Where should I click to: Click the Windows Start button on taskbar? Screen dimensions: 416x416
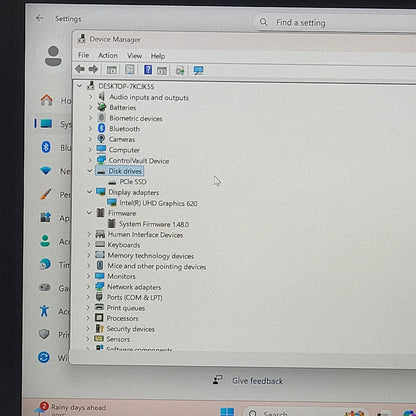click(x=227, y=412)
